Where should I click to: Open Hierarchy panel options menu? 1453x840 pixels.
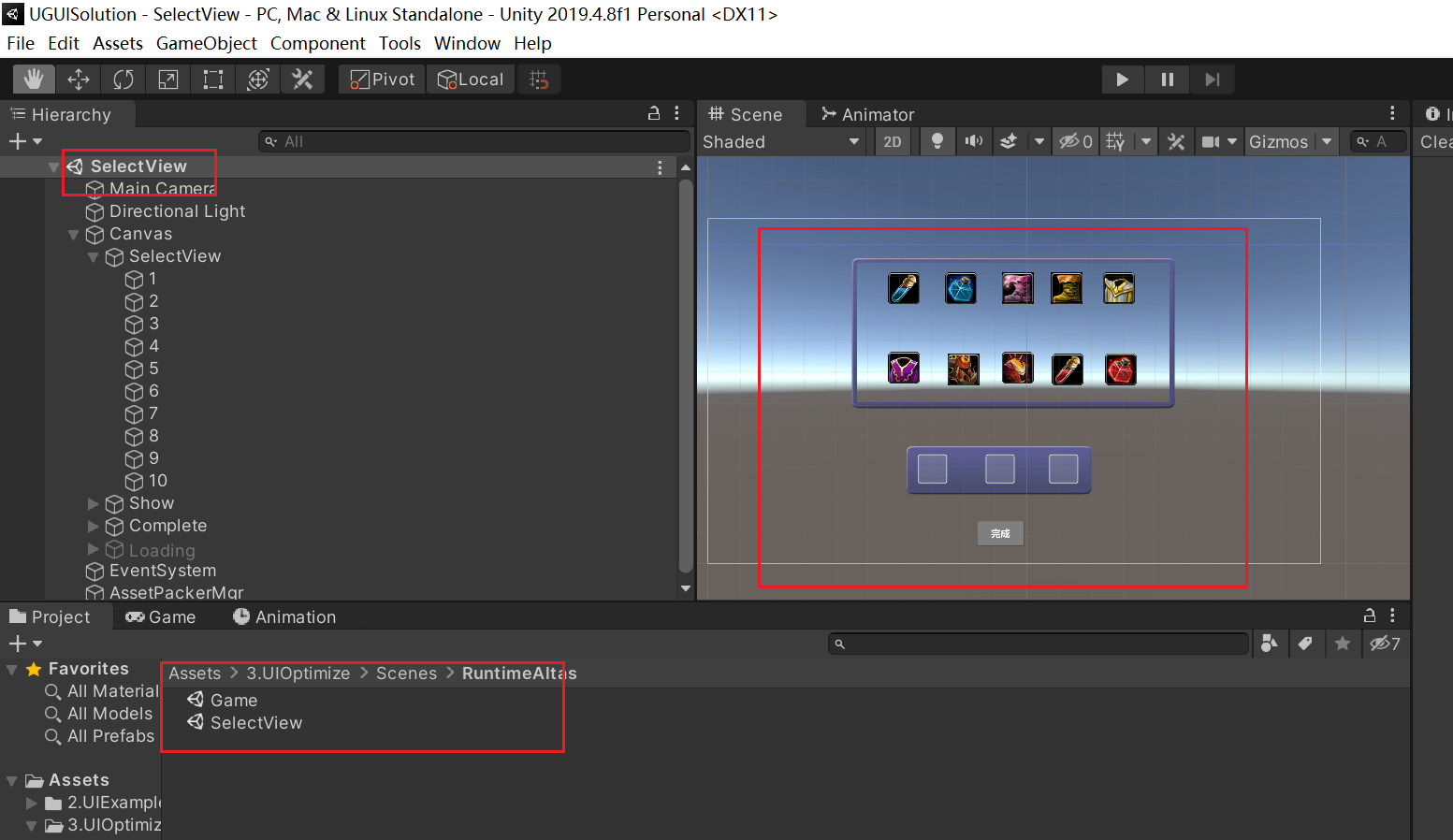(x=677, y=113)
